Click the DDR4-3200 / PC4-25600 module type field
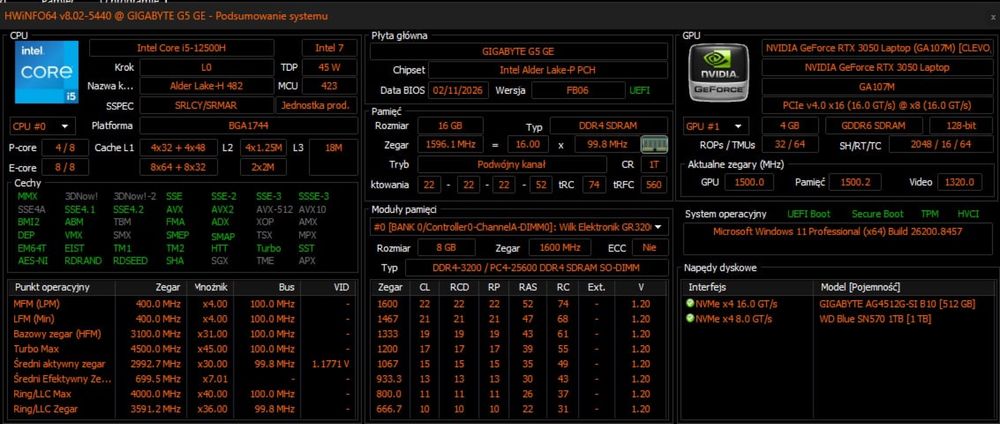Viewport: 1000px width, 424px height. point(536,268)
